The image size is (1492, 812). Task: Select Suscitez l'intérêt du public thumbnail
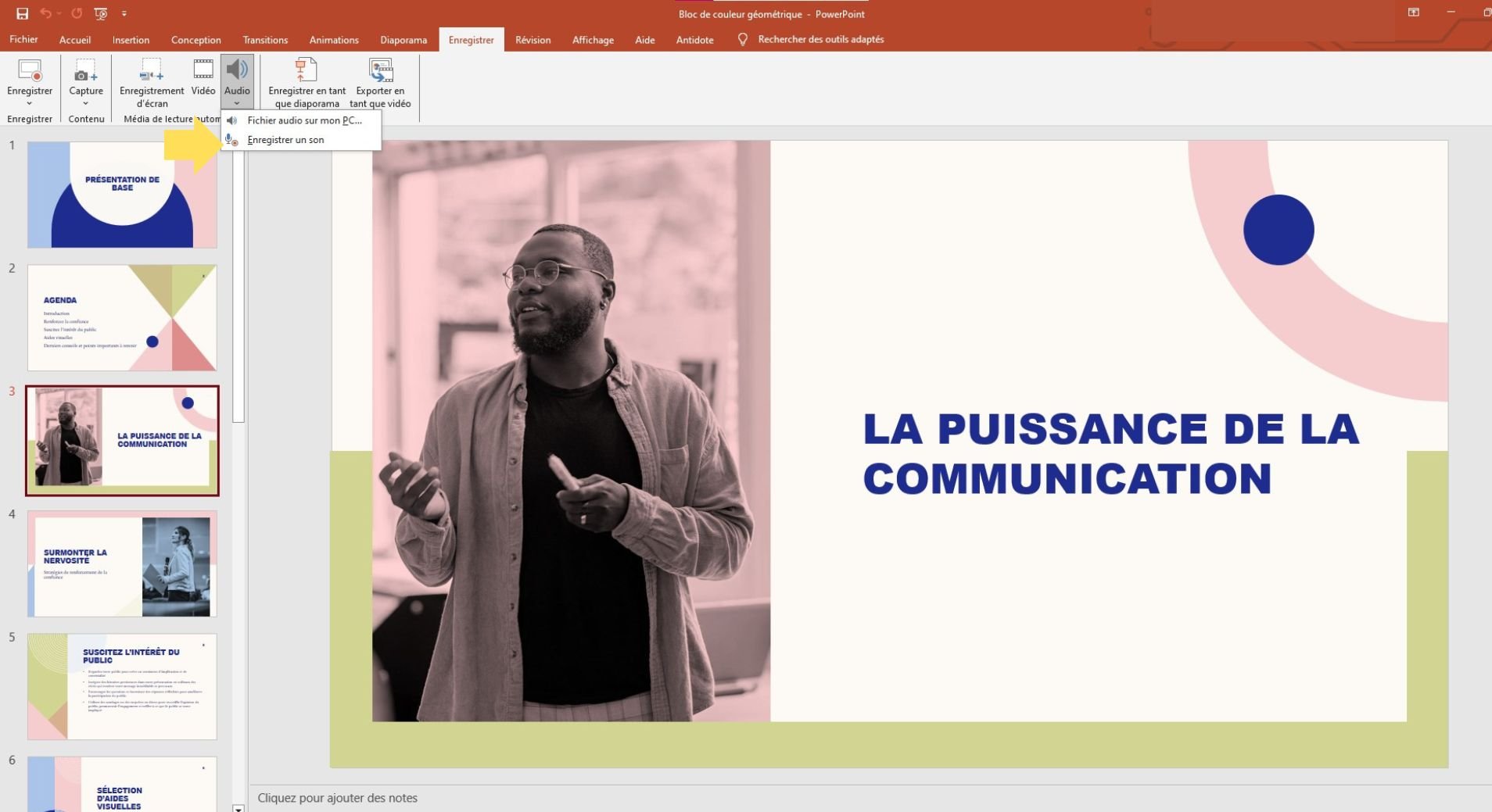122,686
